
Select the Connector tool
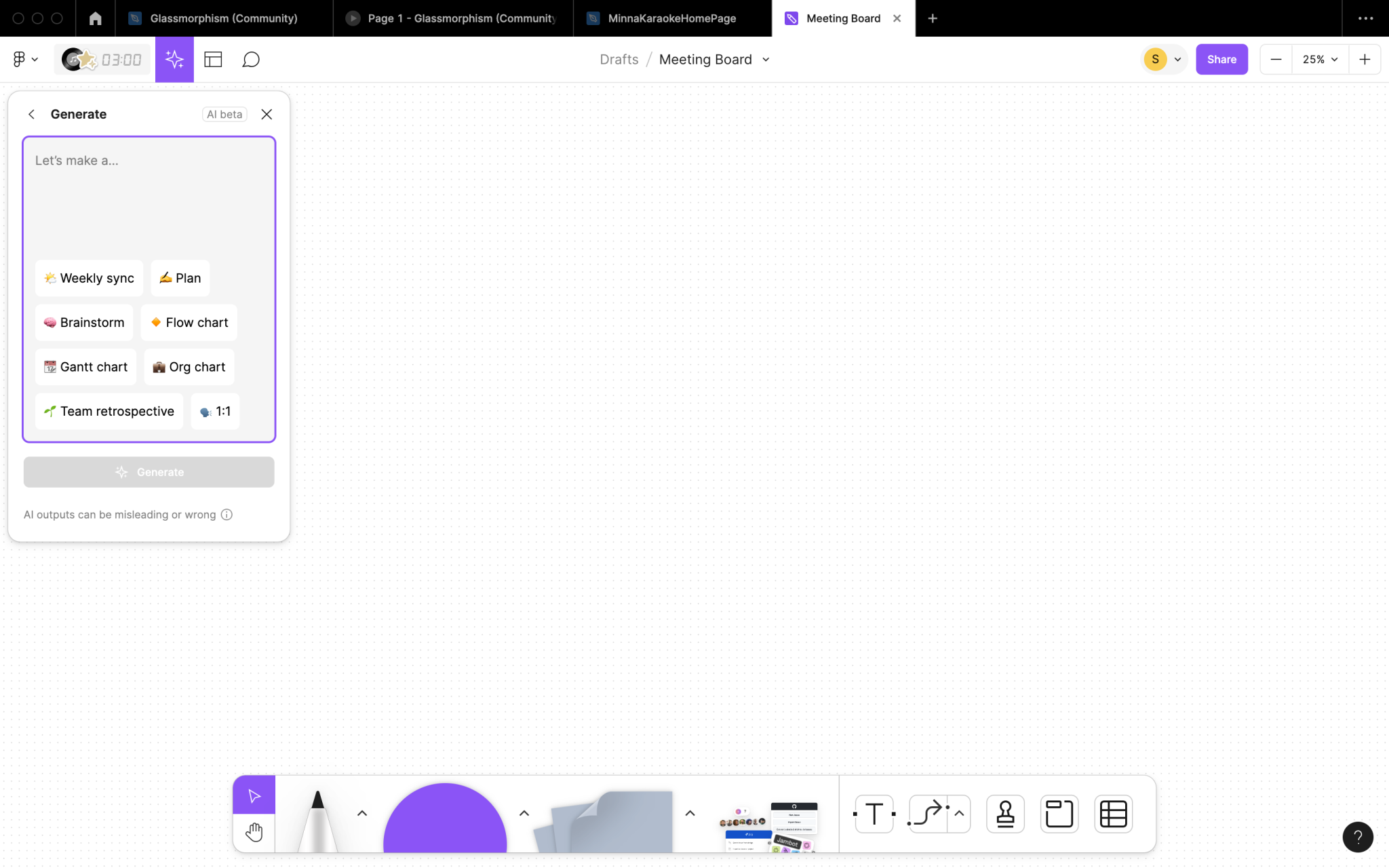pos(926,813)
